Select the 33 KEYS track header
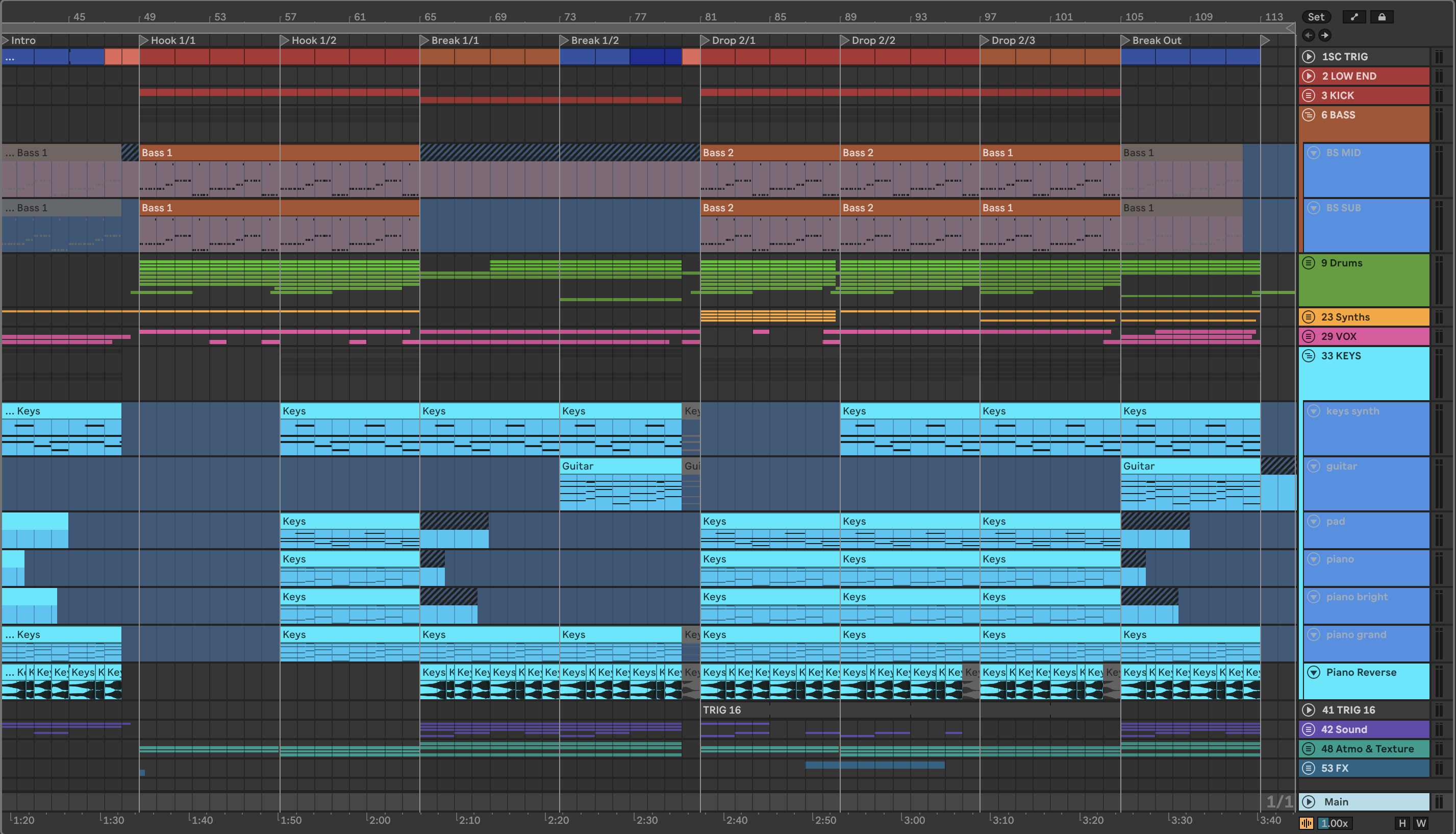1456x834 pixels. click(x=1364, y=373)
